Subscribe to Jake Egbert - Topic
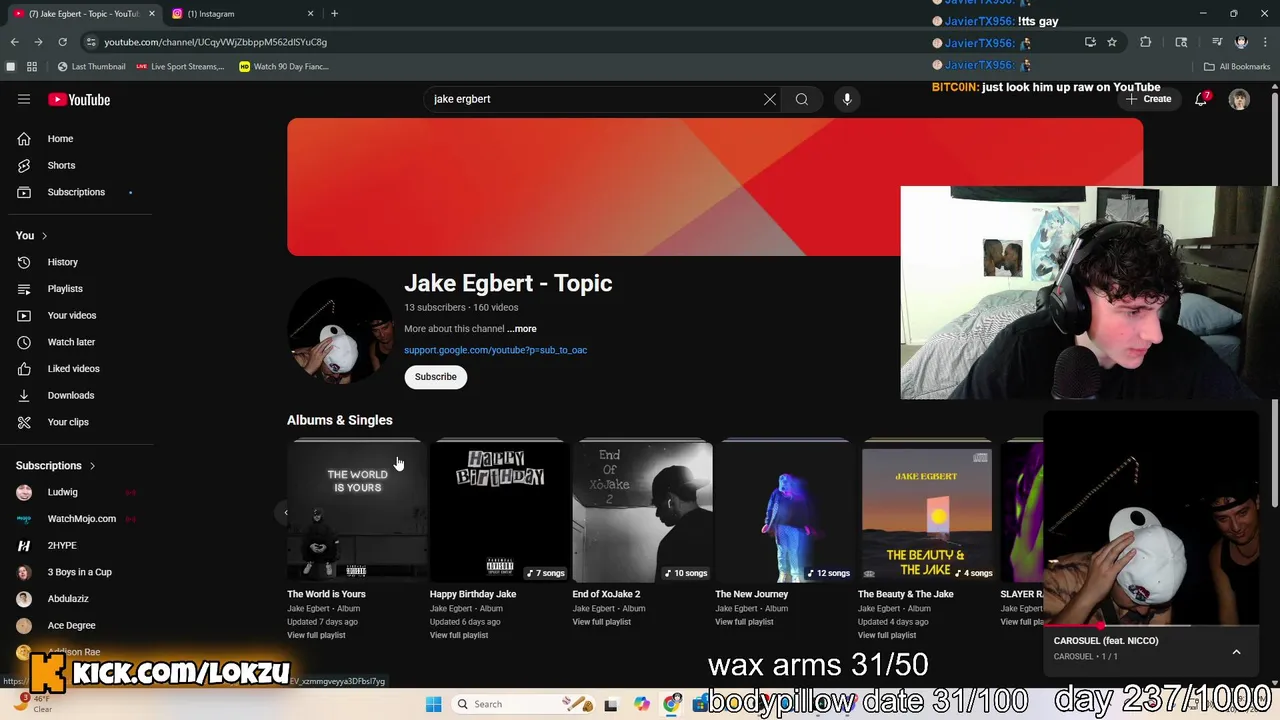Screen dimensions: 1280x720 436,377
